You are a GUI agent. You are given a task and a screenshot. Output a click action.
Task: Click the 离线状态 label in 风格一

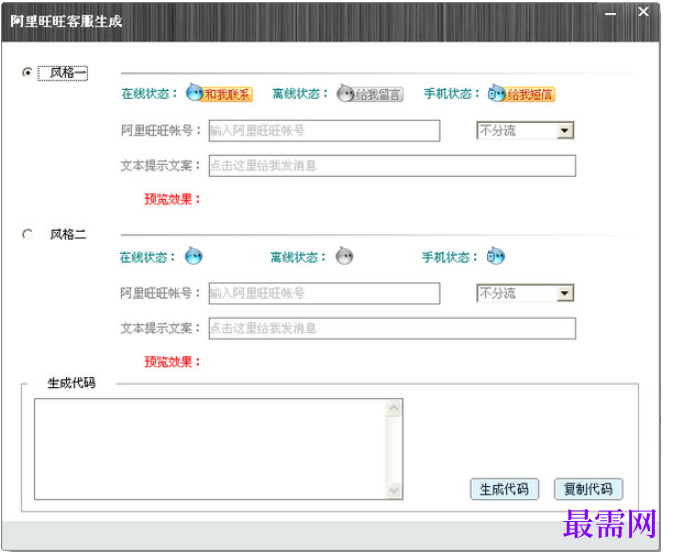(x=300, y=93)
